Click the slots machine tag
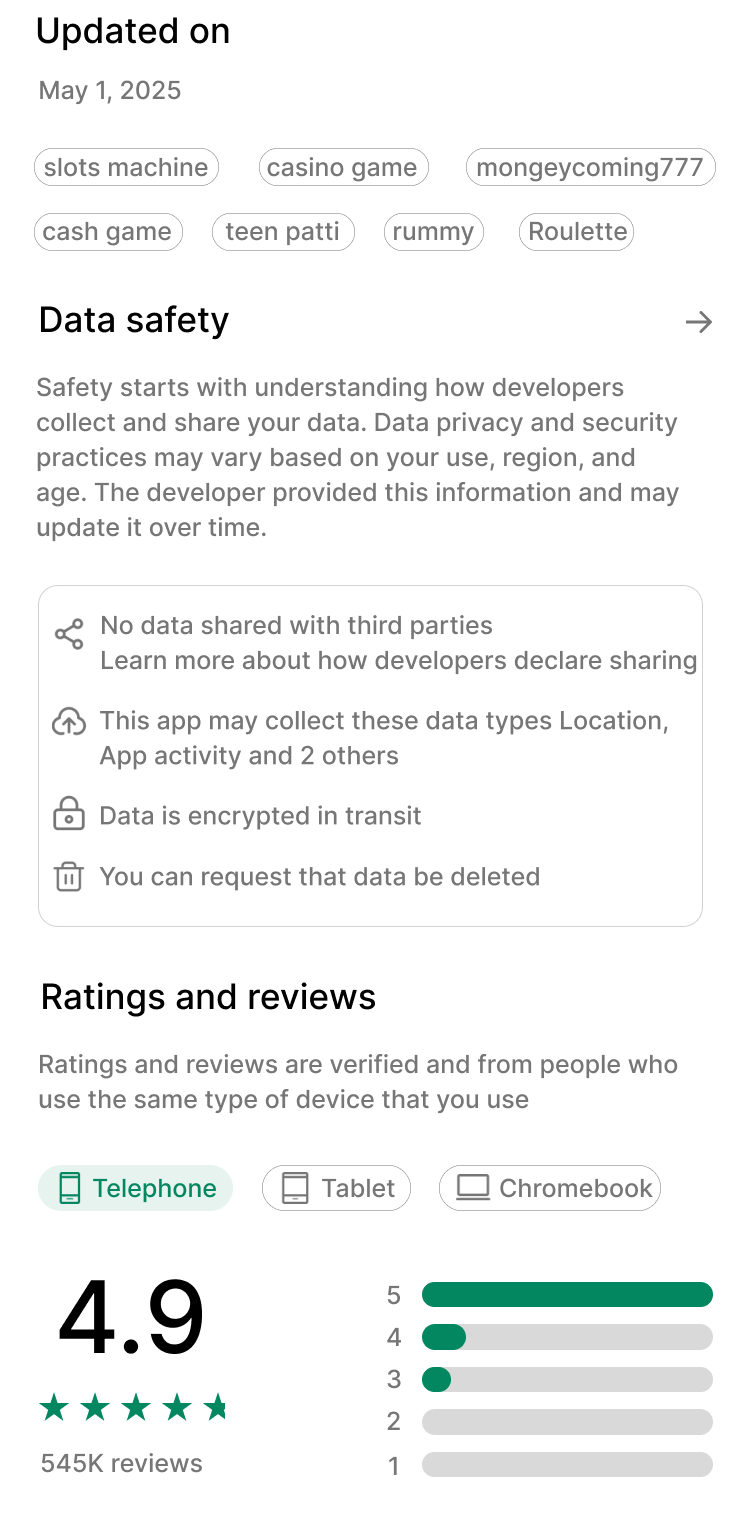This screenshot has width=750, height=1516. click(126, 167)
